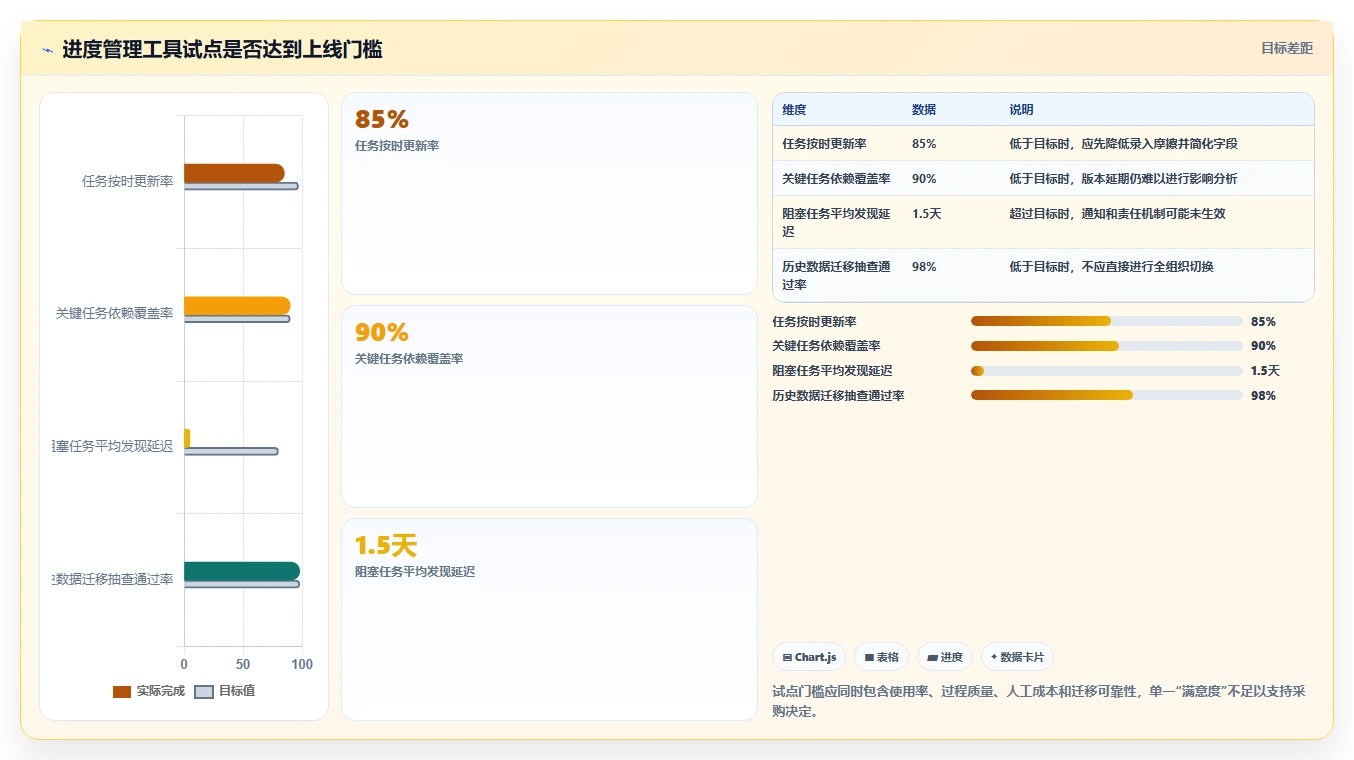
Task: Click the green 数据迁移抽查通过率 chart bar
Action: coord(242,571)
